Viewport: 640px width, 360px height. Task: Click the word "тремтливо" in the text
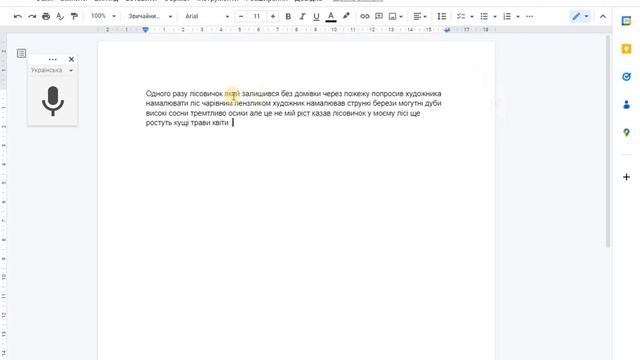[209, 113]
